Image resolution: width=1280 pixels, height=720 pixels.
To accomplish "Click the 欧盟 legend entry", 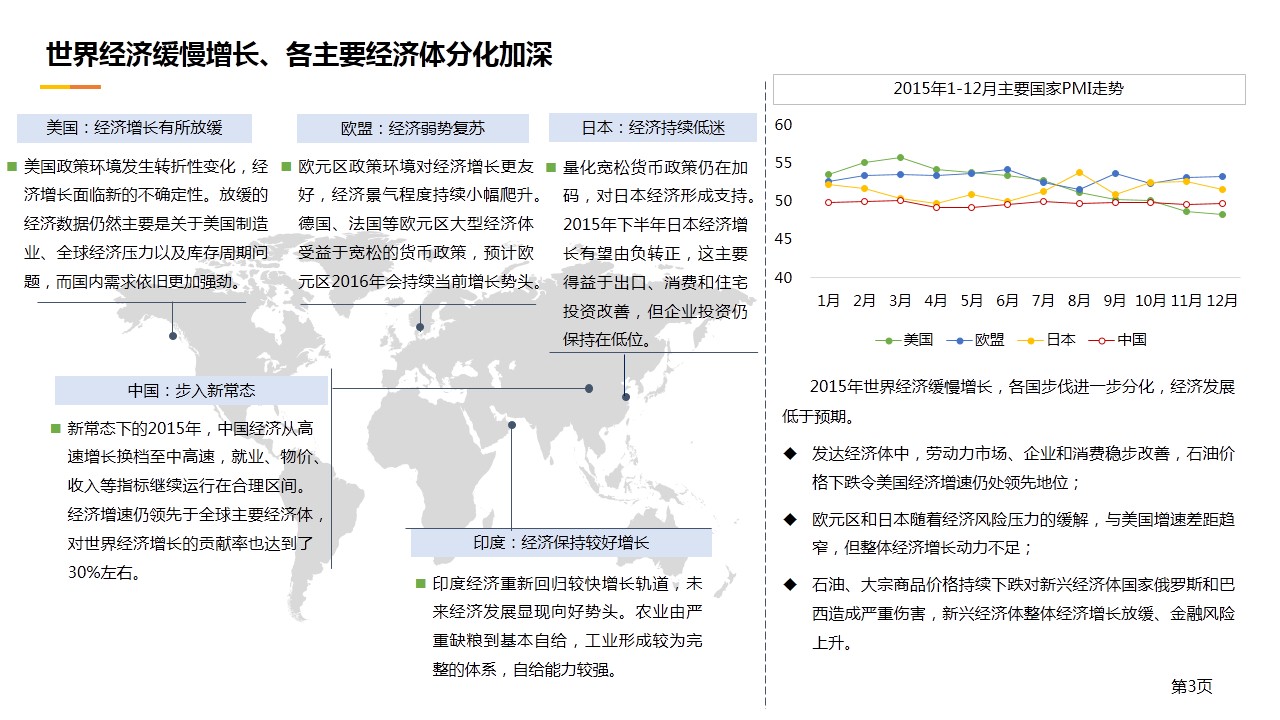I will 976,340.
